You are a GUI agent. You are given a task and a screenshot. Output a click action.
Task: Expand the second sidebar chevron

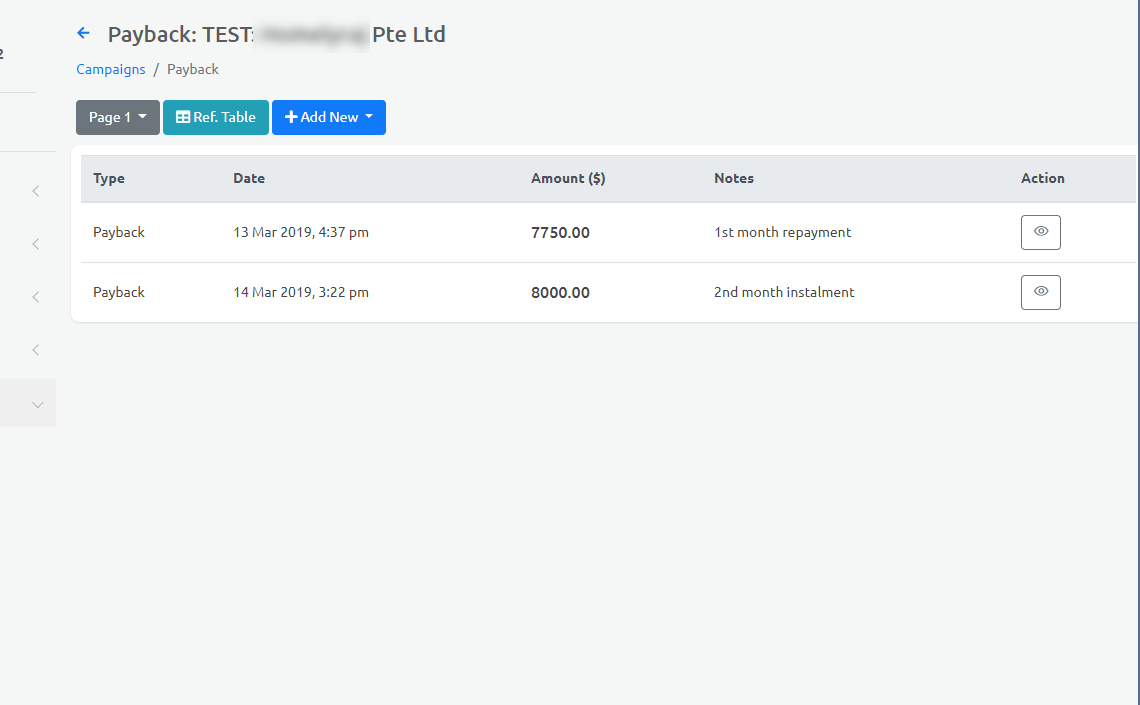pos(36,244)
